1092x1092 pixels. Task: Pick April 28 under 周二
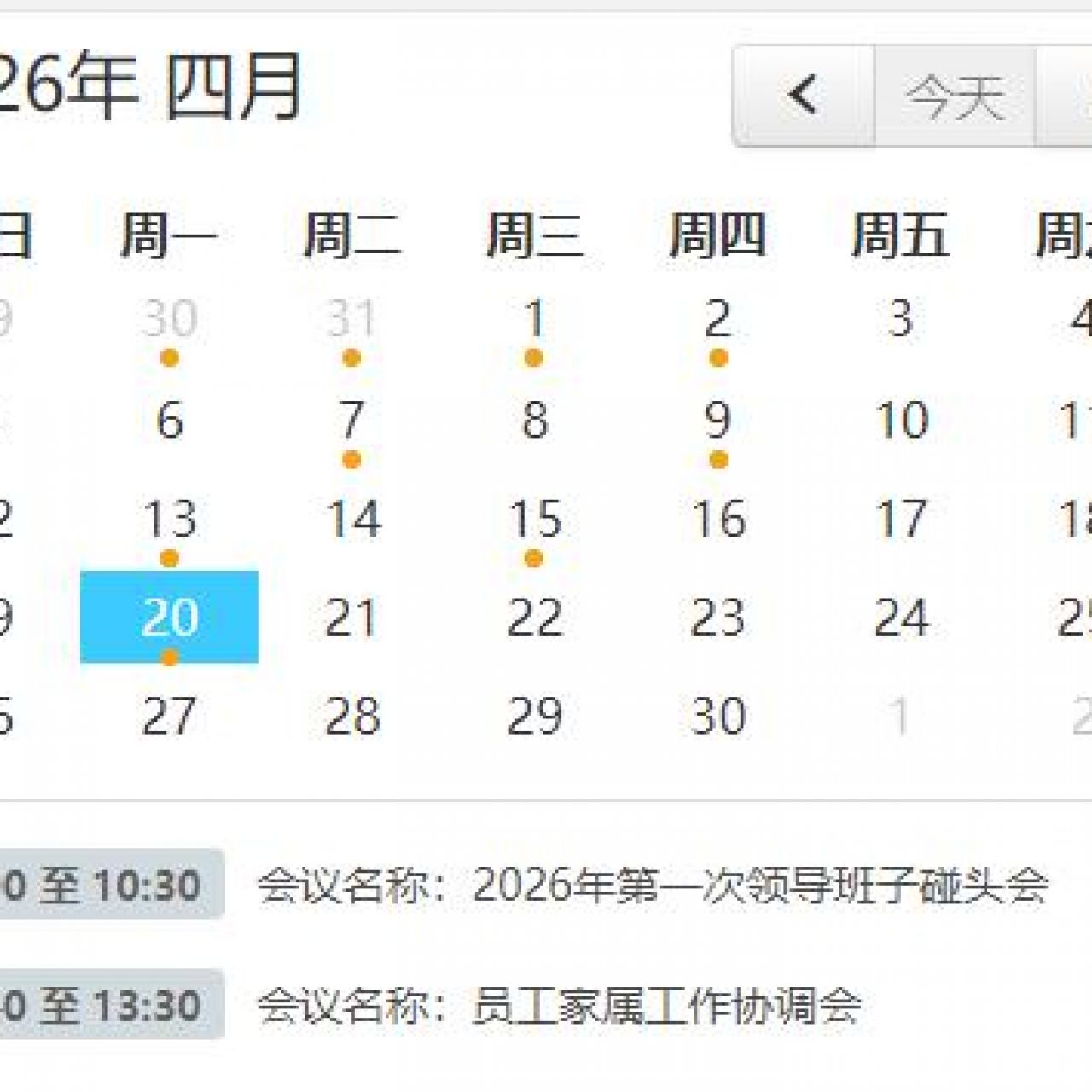pos(351,716)
